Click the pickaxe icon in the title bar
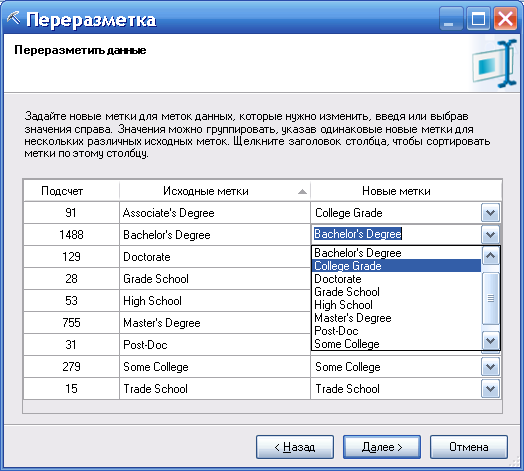Screen dimensions: 524x471 point(13,18)
